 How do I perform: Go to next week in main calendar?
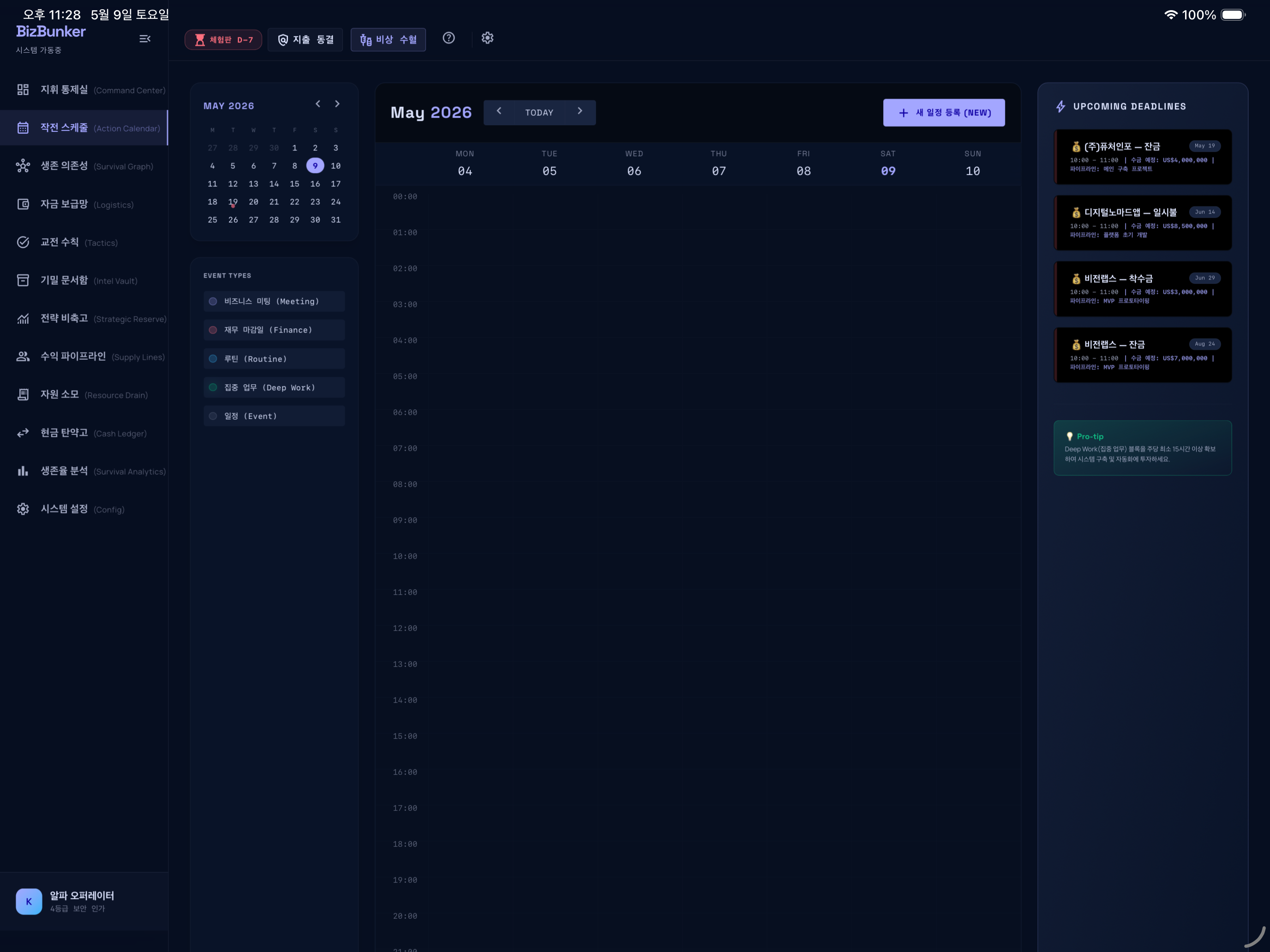(580, 111)
